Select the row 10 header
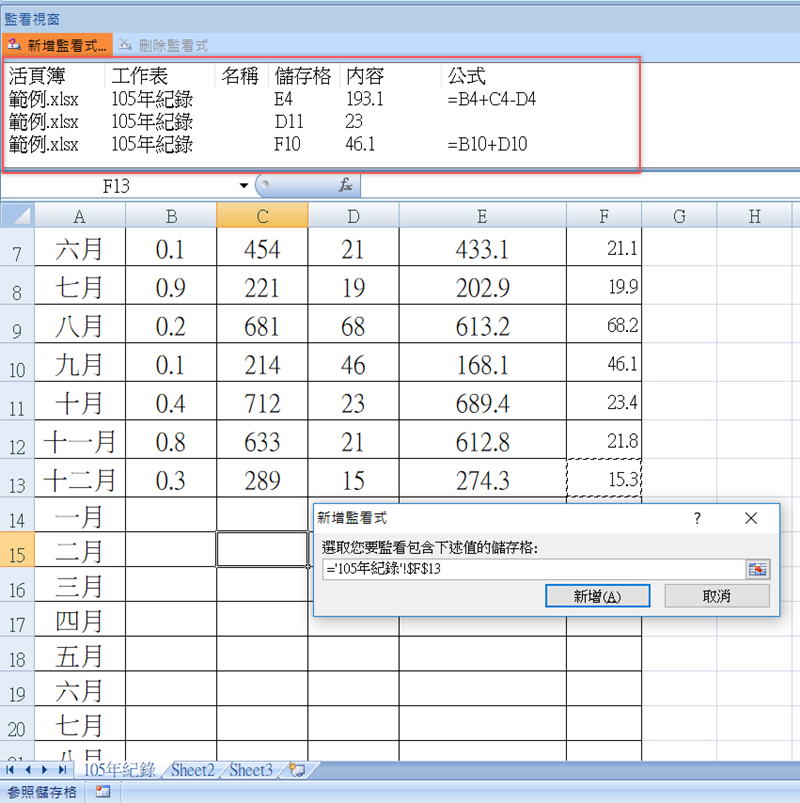The image size is (800, 803). tap(17, 366)
